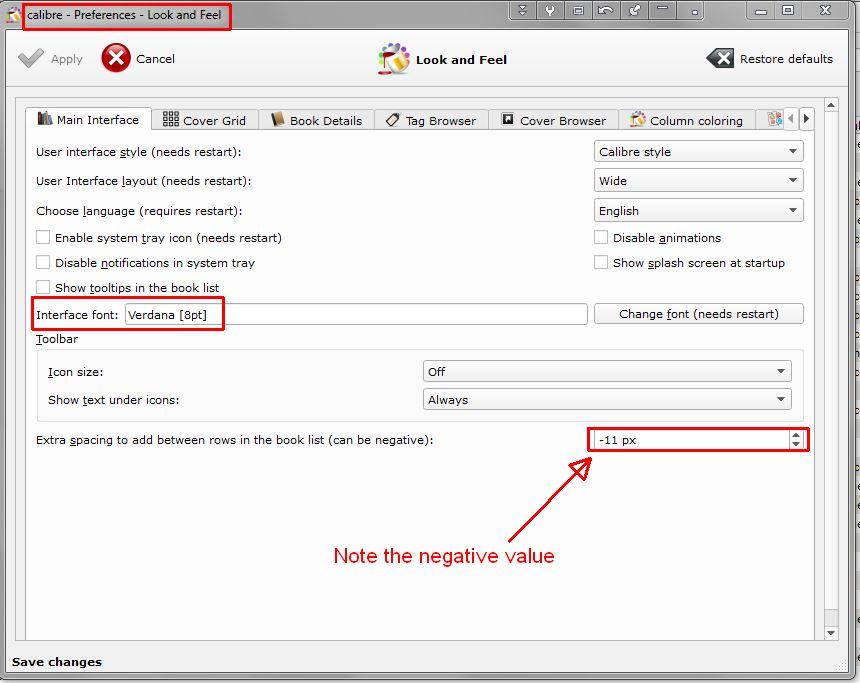The image size is (860, 683).
Task: Open the Icon size dropdown
Action: [607, 371]
